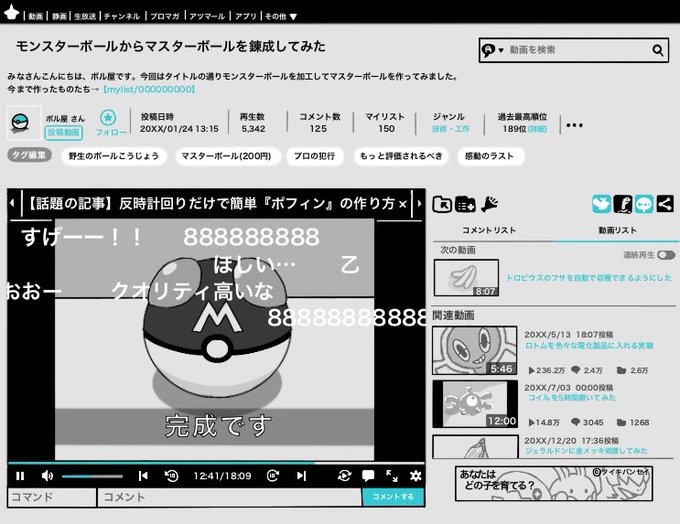The image size is (680, 524).
Task: Open the チャンネル menu item
Action: pyautogui.click(x=122, y=16)
